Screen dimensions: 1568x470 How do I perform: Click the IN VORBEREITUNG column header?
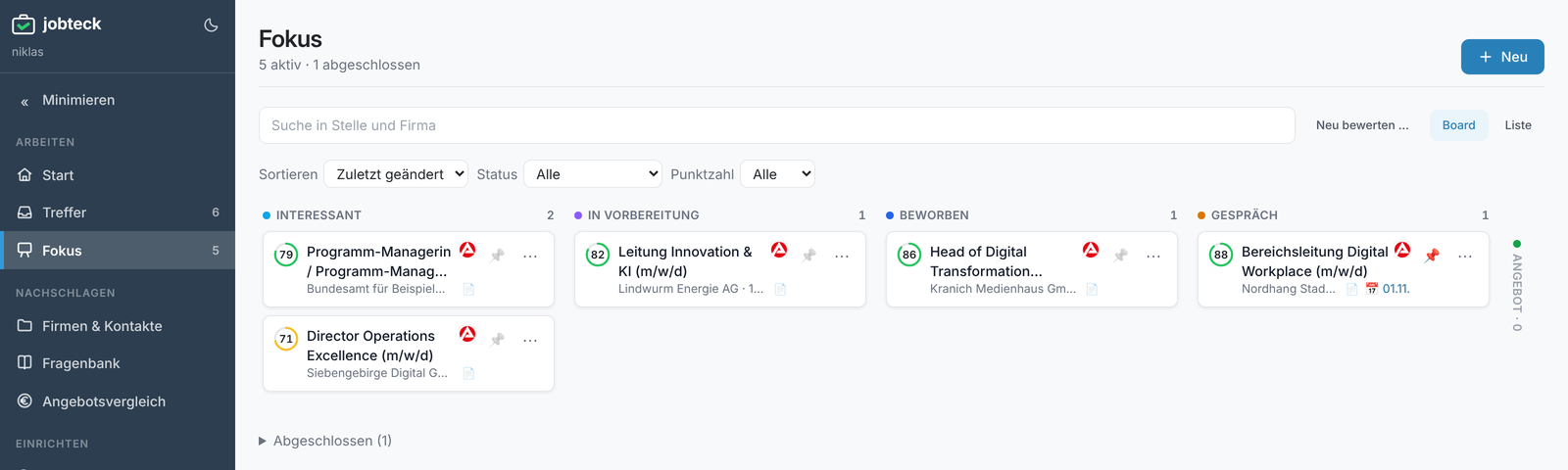643,215
